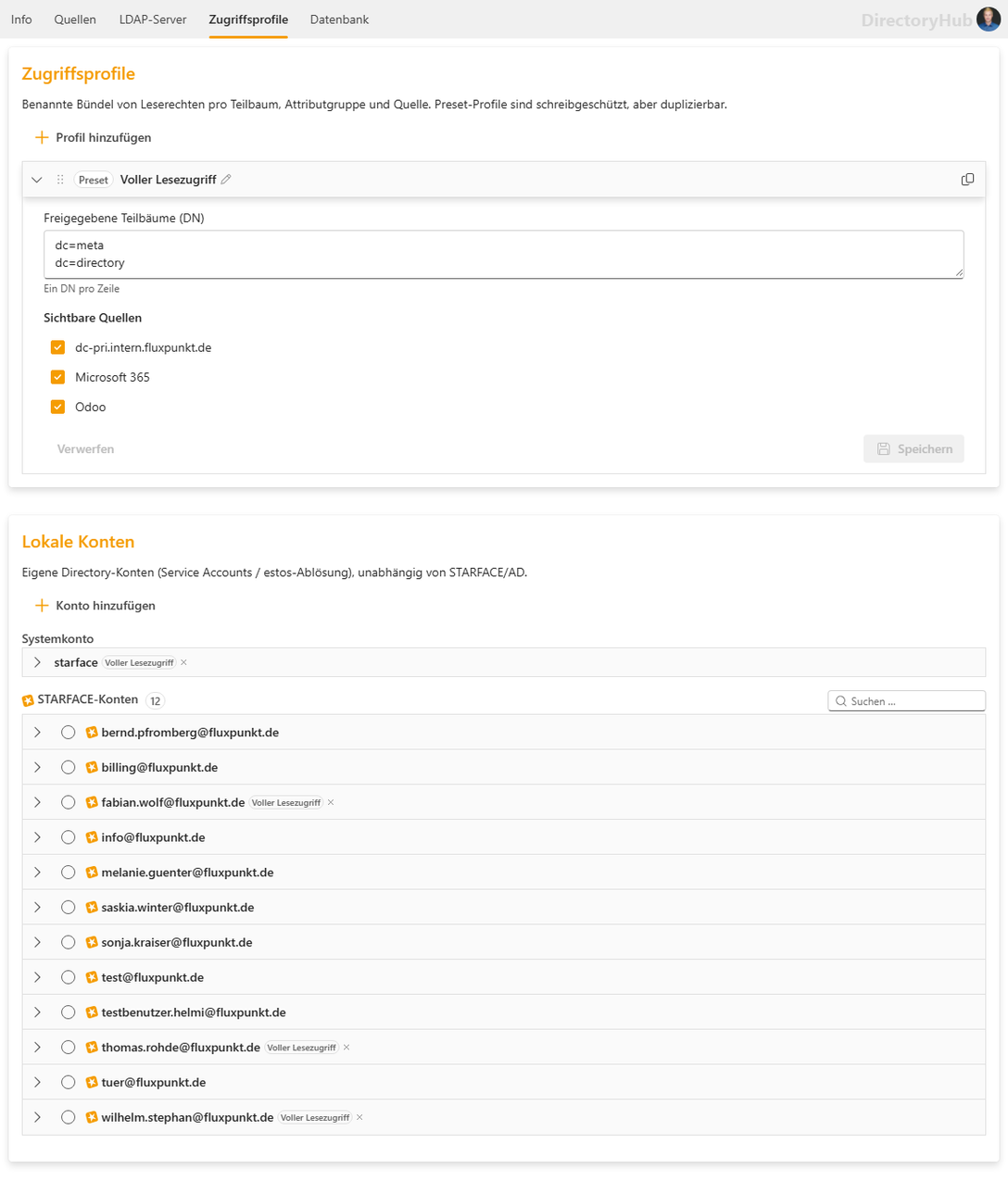The height and width of the screenshot is (1181, 1008).
Task: Uncheck the Odoo source checkbox
Action: 57,407
